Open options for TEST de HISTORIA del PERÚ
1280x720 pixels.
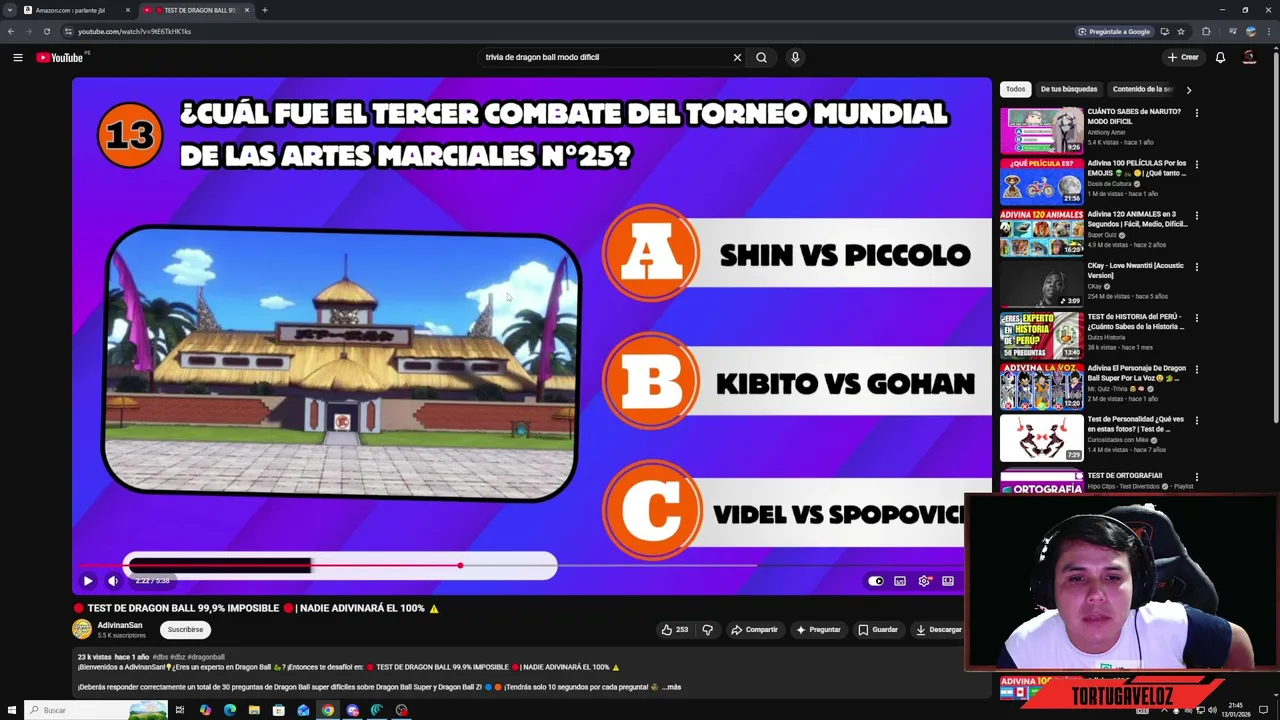click(1196, 318)
